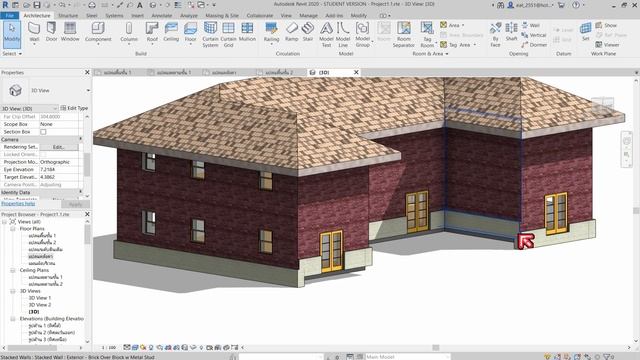Screen dimensions: 640x360
Task: Collapse the 3D Views tree node
Action: [13, 291]
